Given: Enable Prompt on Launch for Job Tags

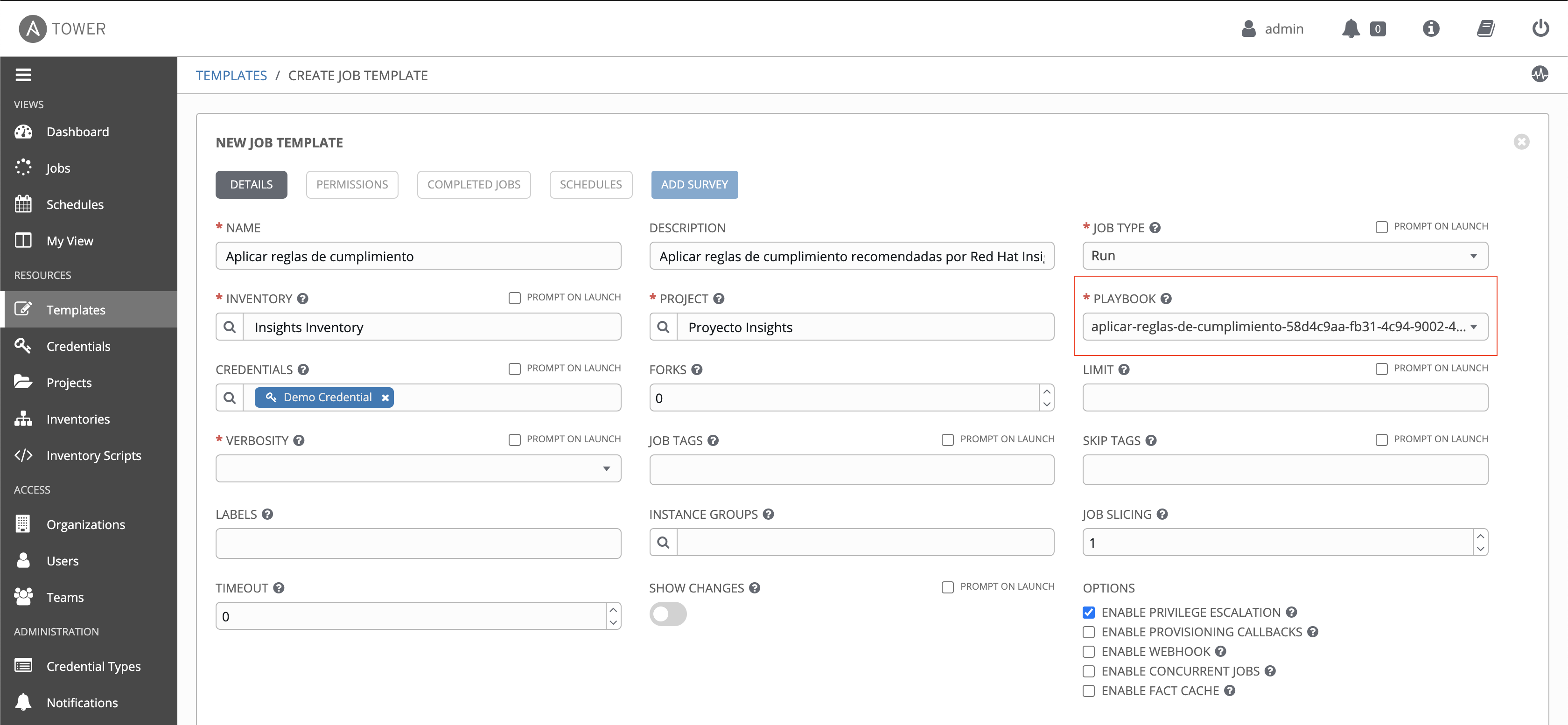Looking at the screenshot, I should coord(948,440).
